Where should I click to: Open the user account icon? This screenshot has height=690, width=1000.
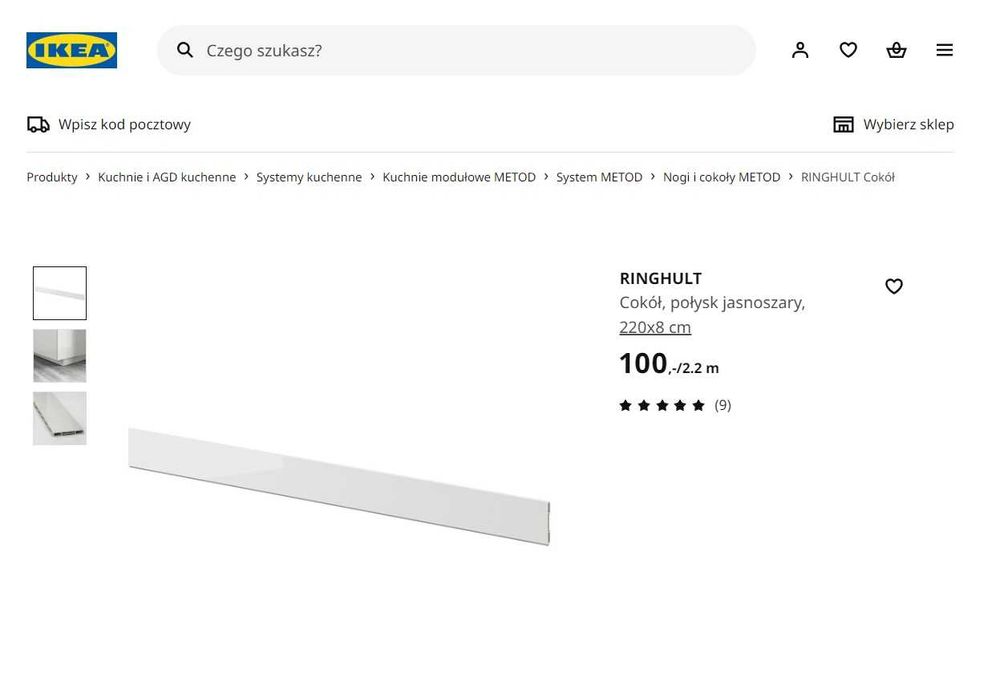(x=800, y=50)
